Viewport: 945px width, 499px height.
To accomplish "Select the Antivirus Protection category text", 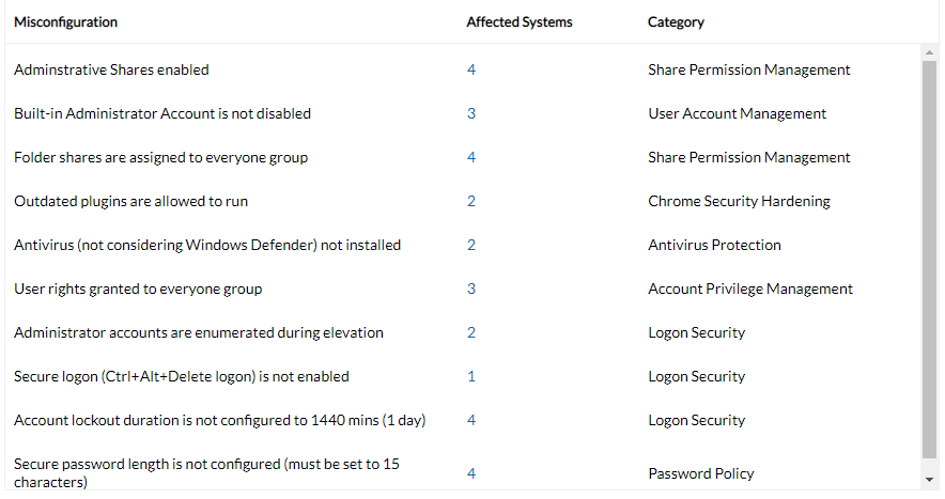I will pos(714,245).
